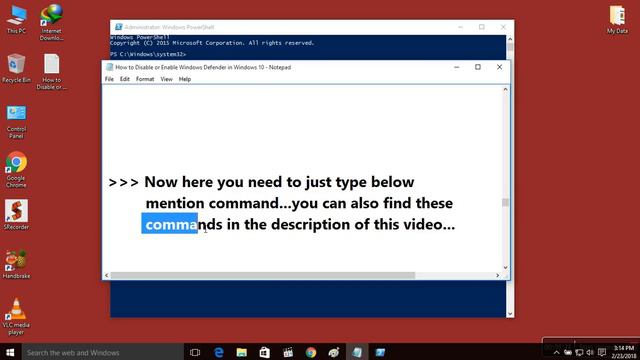Image resolution: width=640 pixels, height=360 pixels.
Task: Select VLC media player desktop shortcut
Action: 16,317
